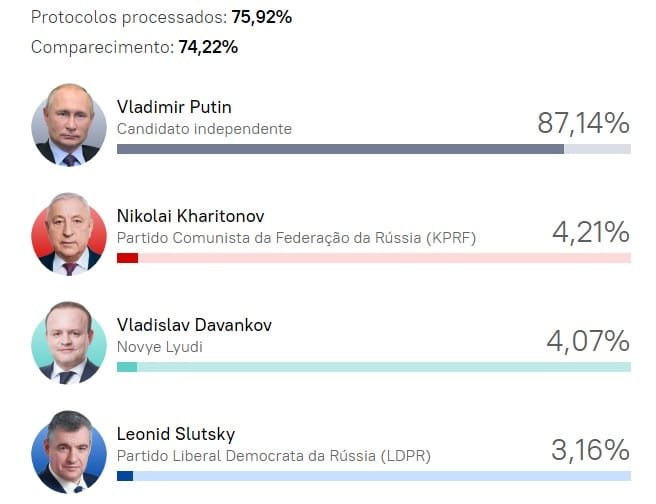Click the "Candidato independente" label
The image size is (656, 504).
coord(204,129)
